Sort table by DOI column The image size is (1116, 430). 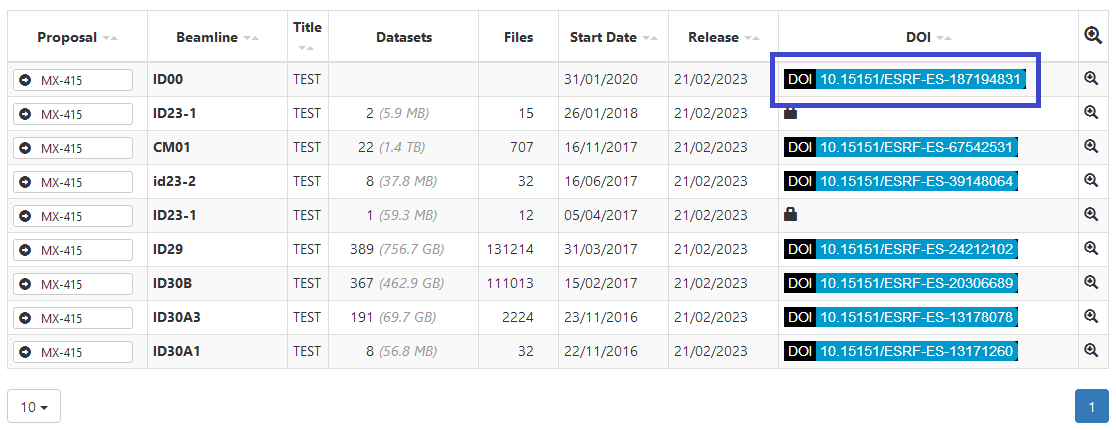pos(944,38)
